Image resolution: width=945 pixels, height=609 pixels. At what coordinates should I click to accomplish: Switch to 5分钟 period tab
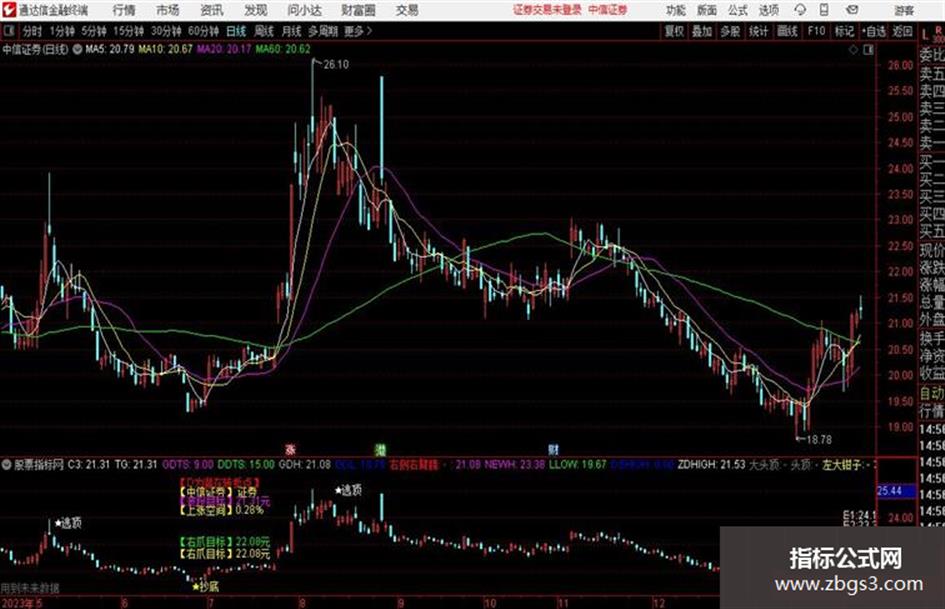click(x=93, y=31)
